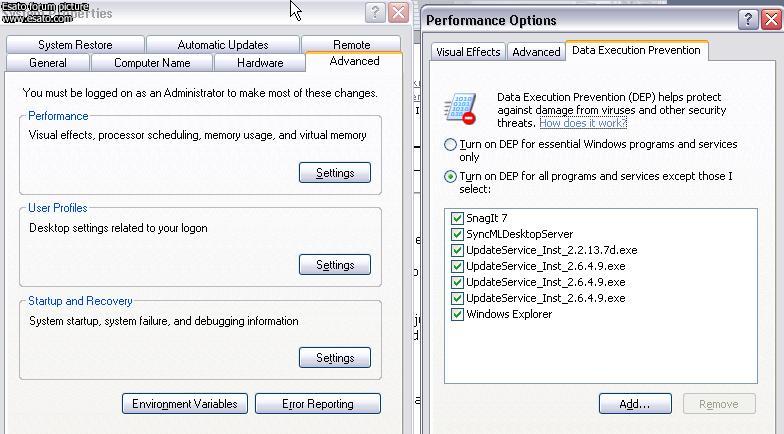Image resolution: width=784 pixels, height=434 pixels.
Task: Open the Hardware tab
Action: tap(260, 63)
